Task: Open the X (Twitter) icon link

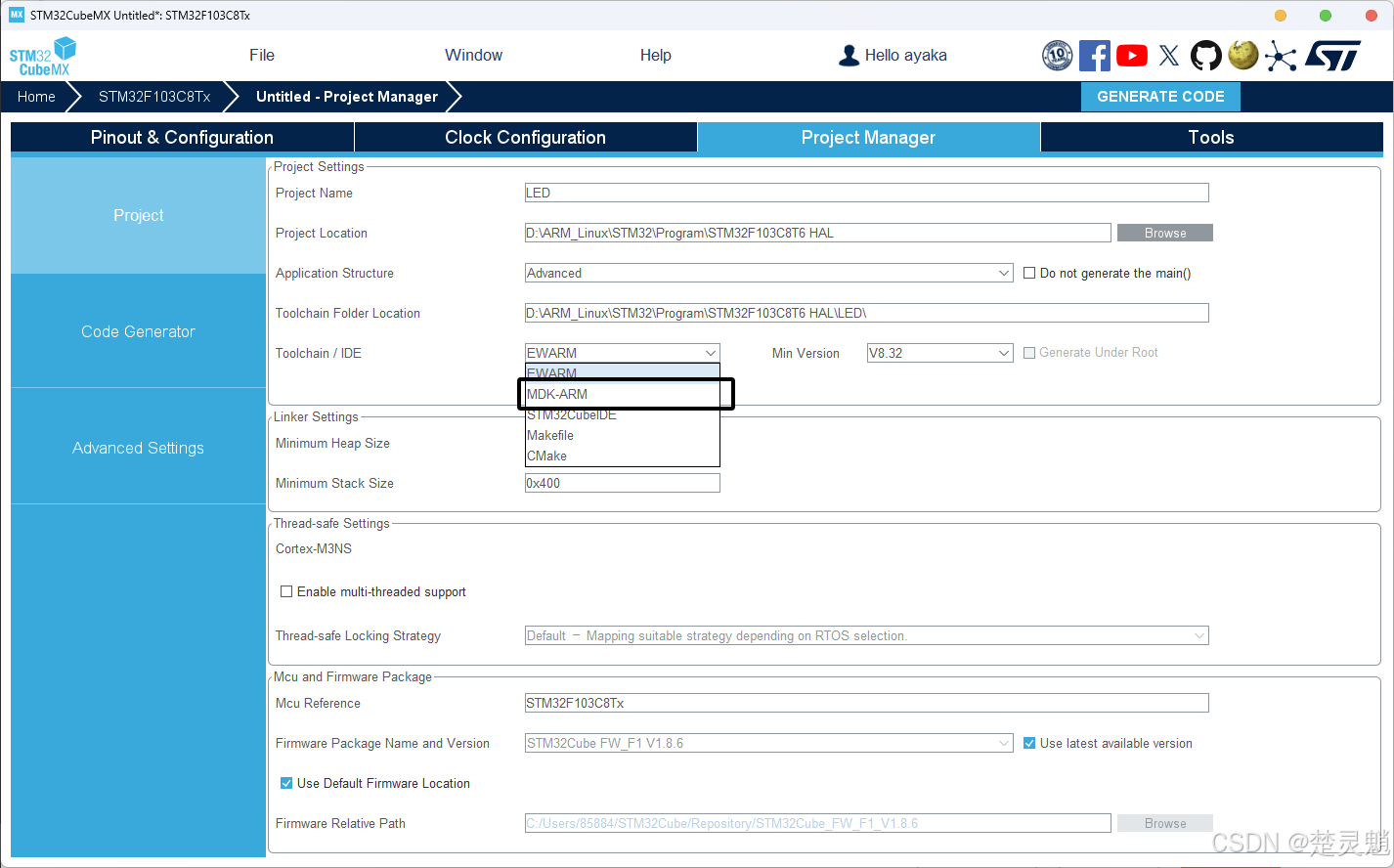Action: click(x=1169, y=56)
